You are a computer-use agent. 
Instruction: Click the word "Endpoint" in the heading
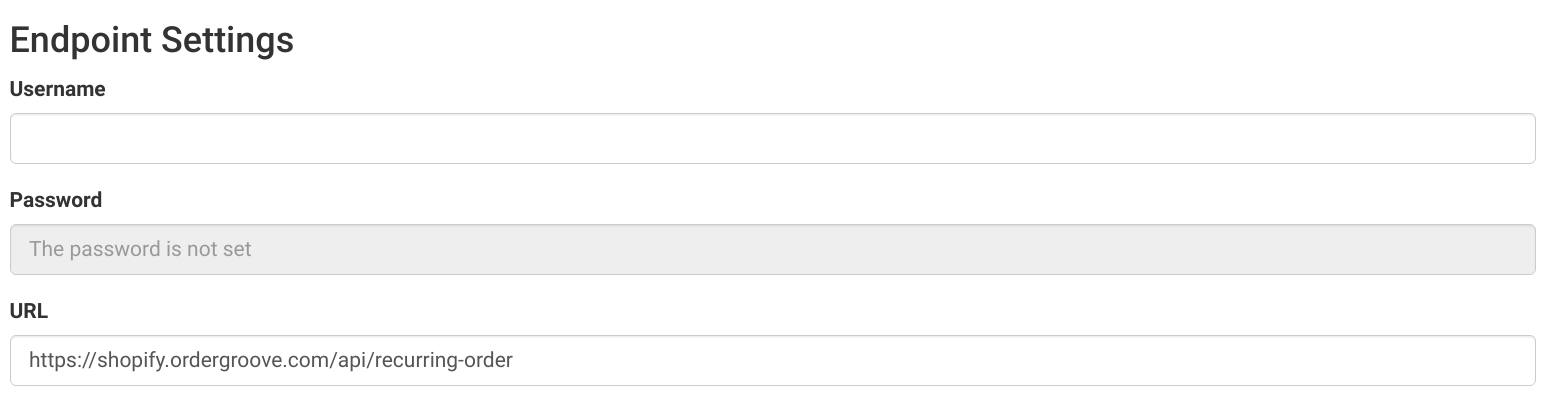point(80,40)
